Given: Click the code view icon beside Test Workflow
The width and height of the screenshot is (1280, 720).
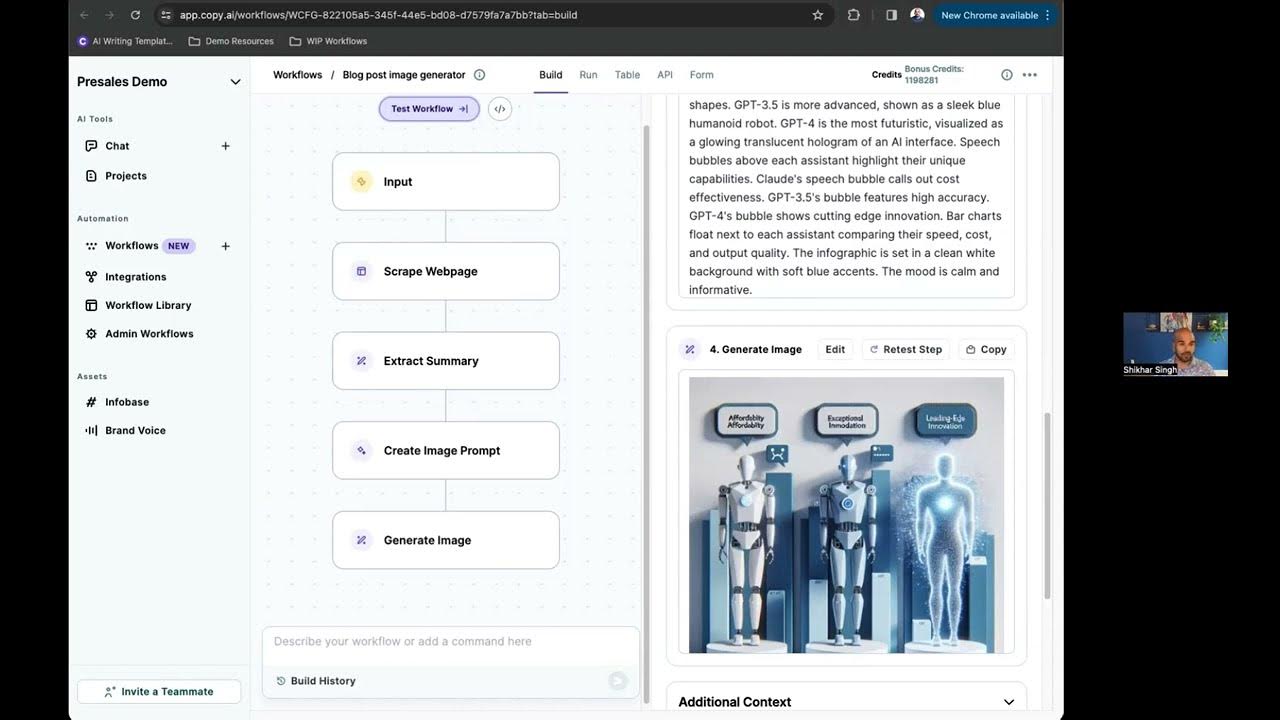Looking at the screenshot, I should [500, 109].
